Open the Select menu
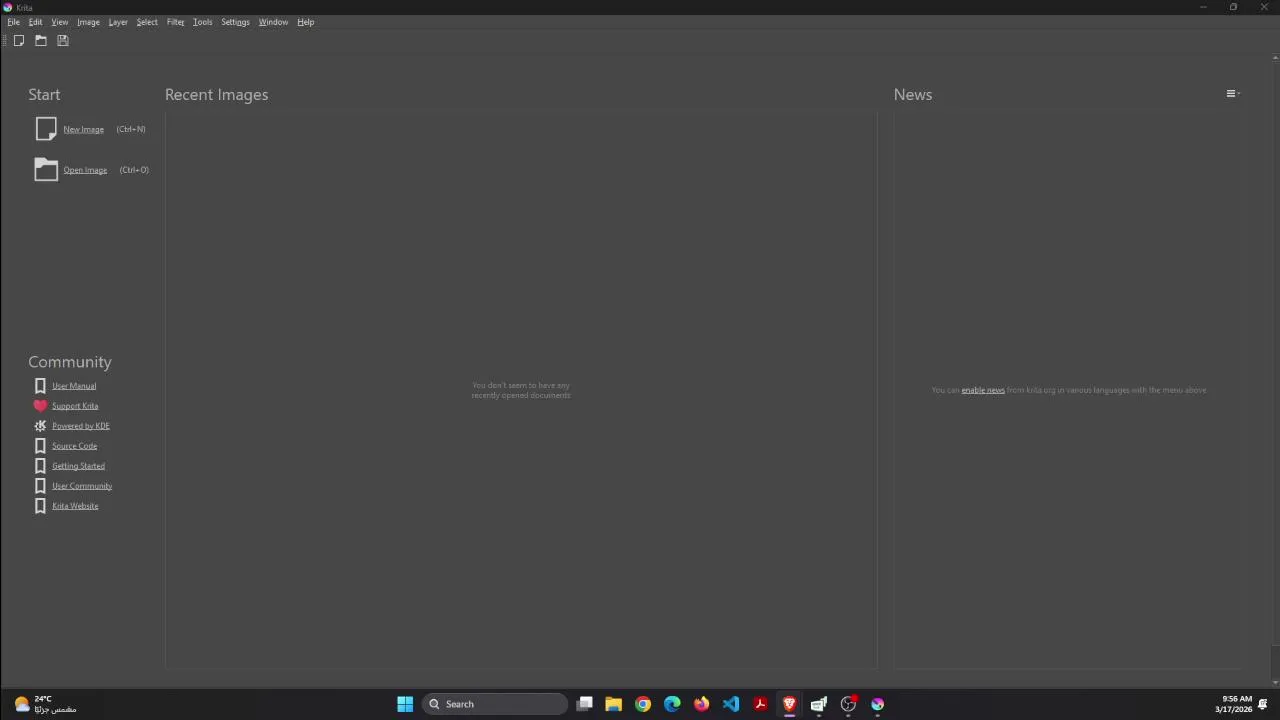 click(147, 22)
